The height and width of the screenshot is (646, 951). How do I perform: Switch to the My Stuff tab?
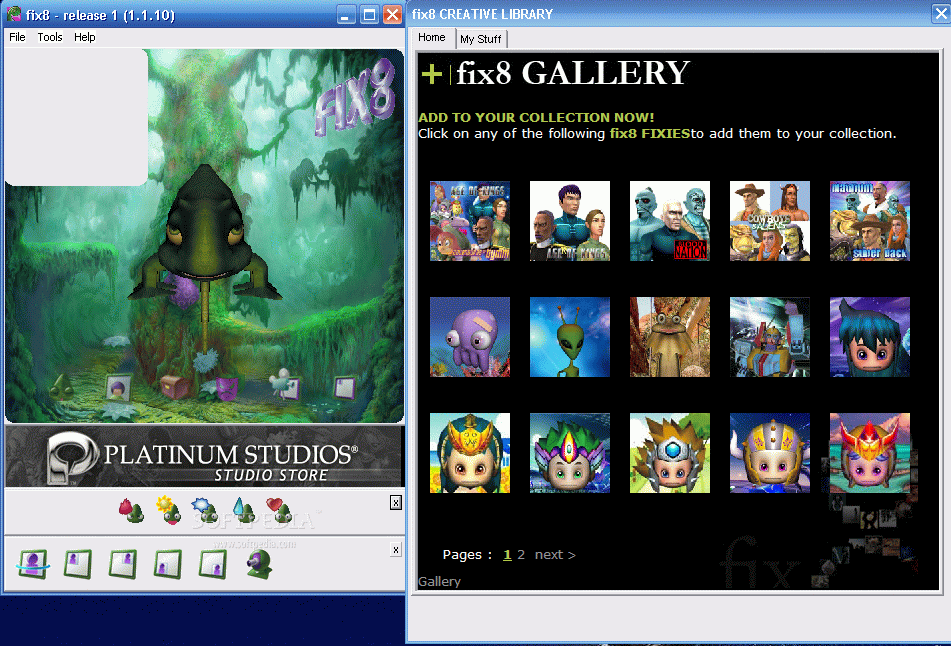coord(480,39)
